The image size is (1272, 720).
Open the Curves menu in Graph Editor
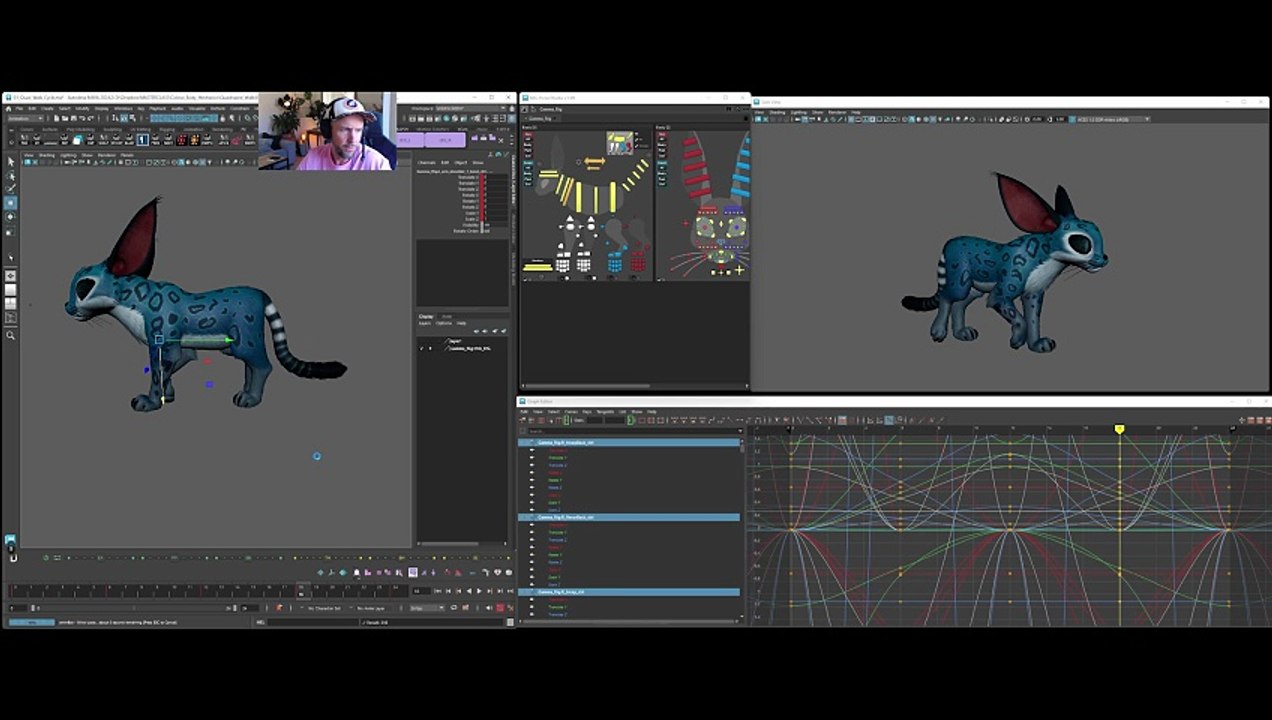[570, 411]
